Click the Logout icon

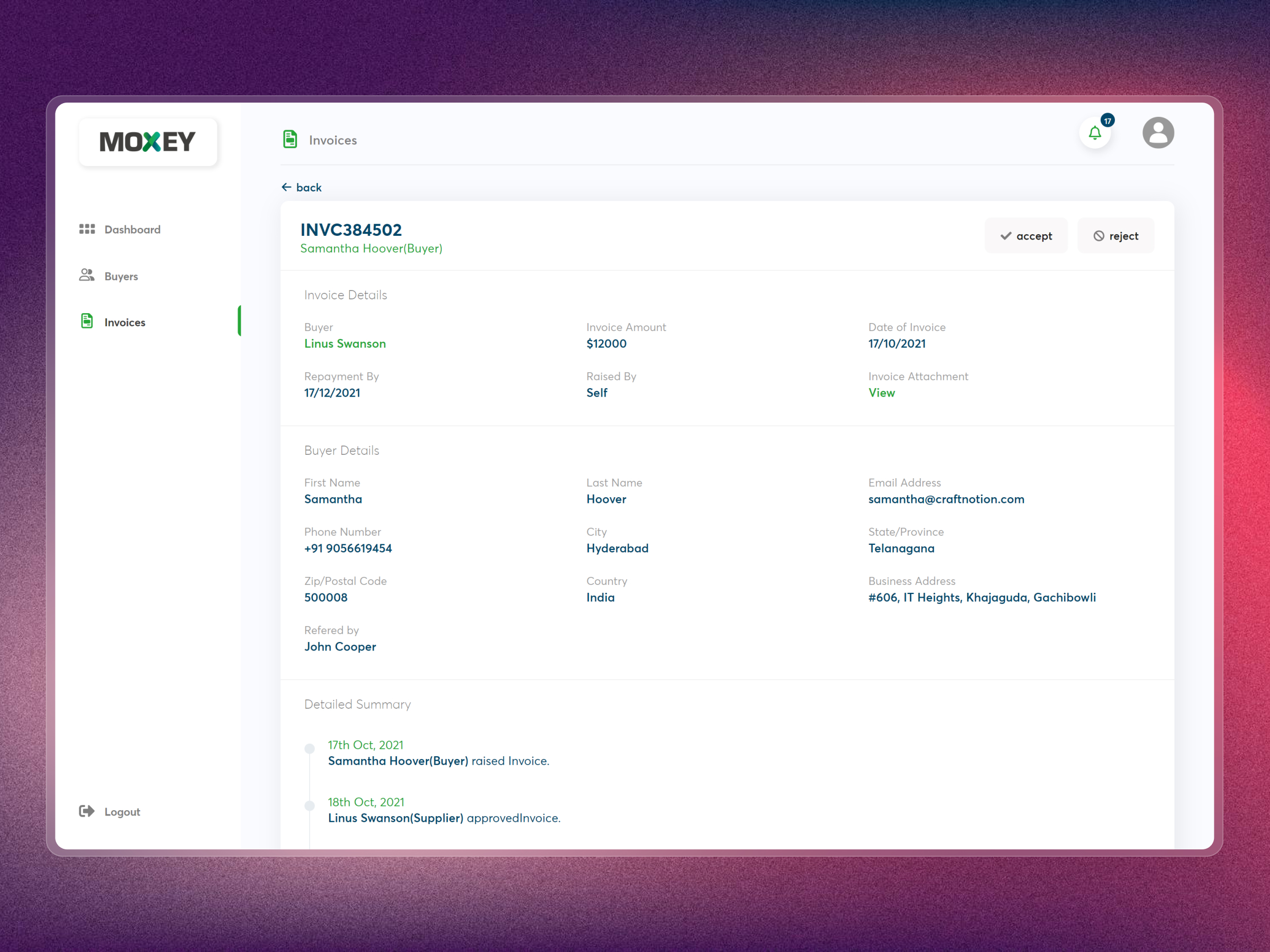[x=86, y=811]
